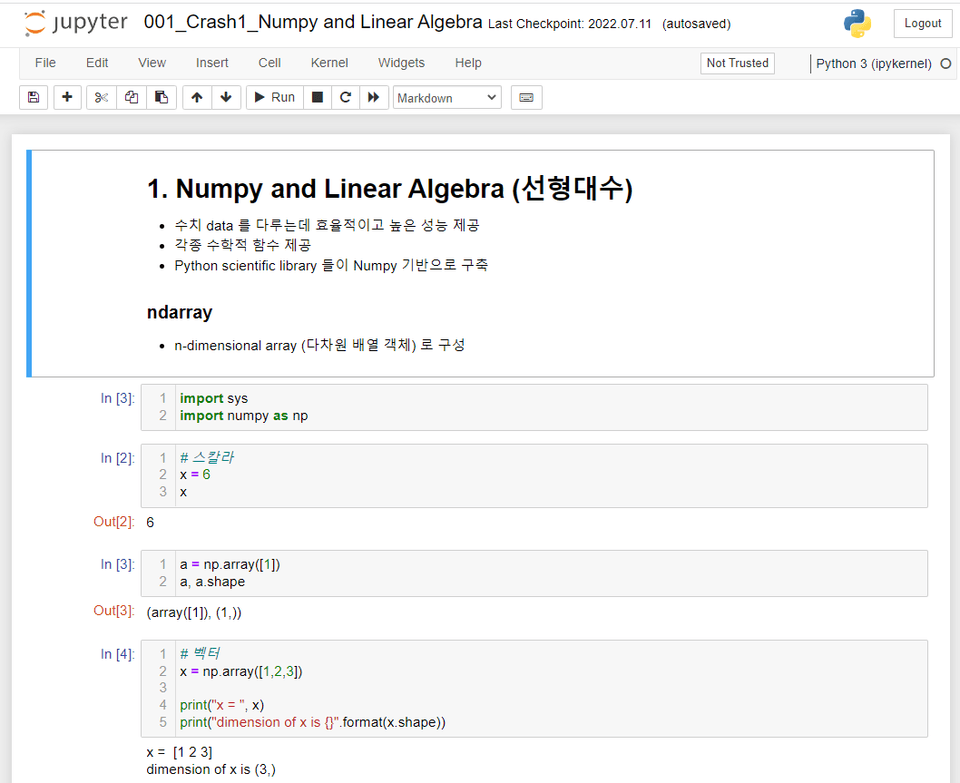
Task: Open the Cell menu
Action: [269, 63]
